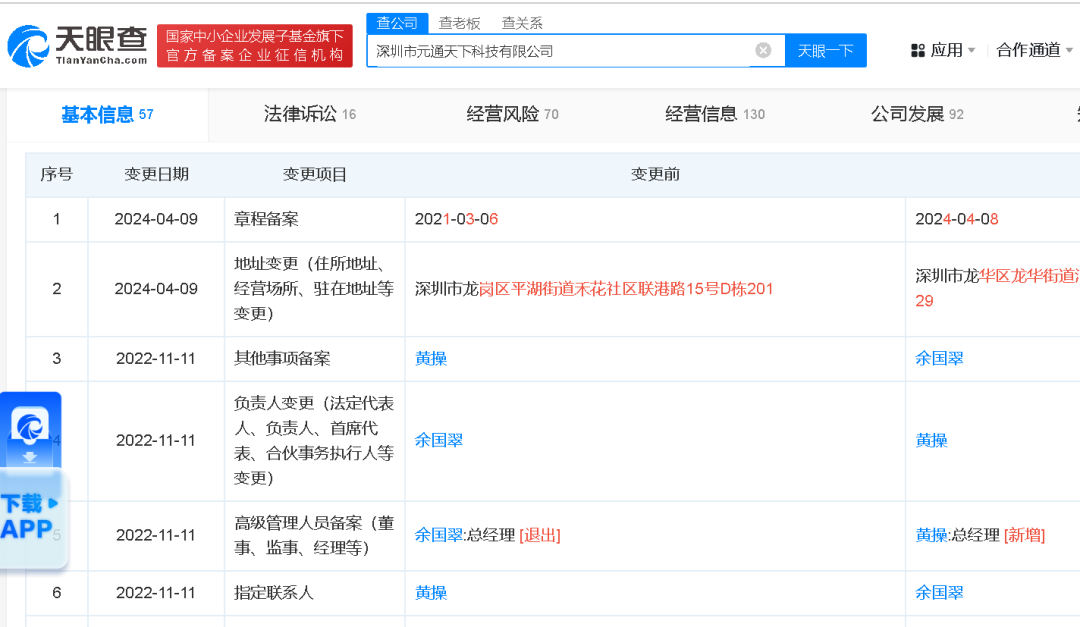Click the floating 天眼查 APP widget icon
Screen dimensions: 1080x627
[30, 424]
